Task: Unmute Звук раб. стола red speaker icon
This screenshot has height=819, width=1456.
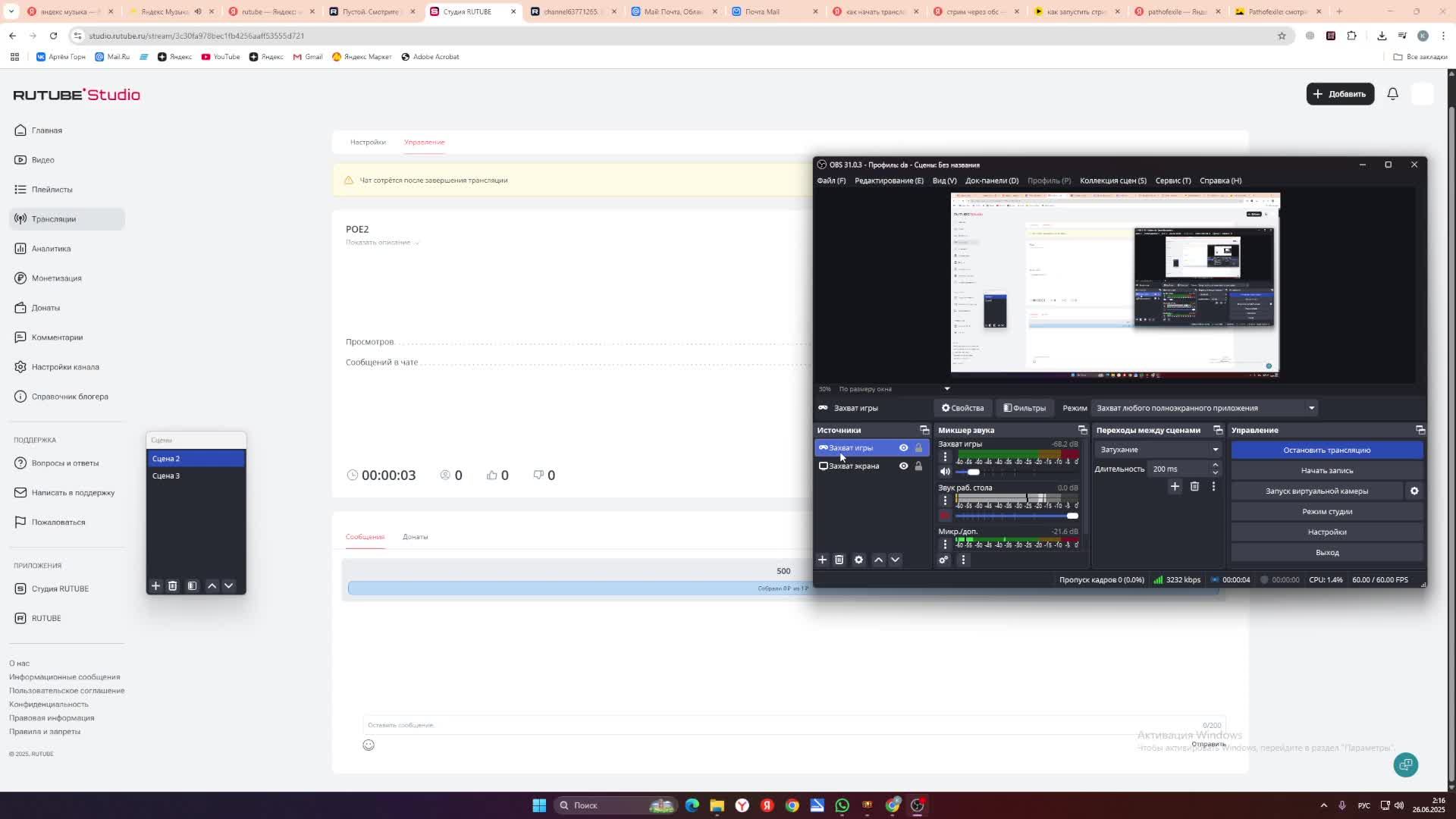Action: [945, 516]
